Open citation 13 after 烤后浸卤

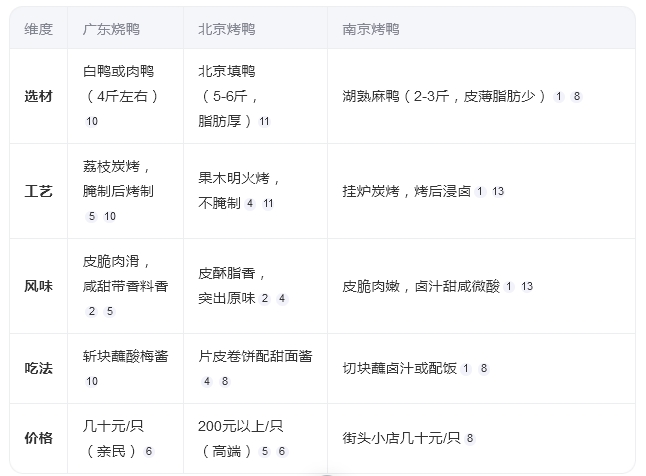tap(498, 191)
